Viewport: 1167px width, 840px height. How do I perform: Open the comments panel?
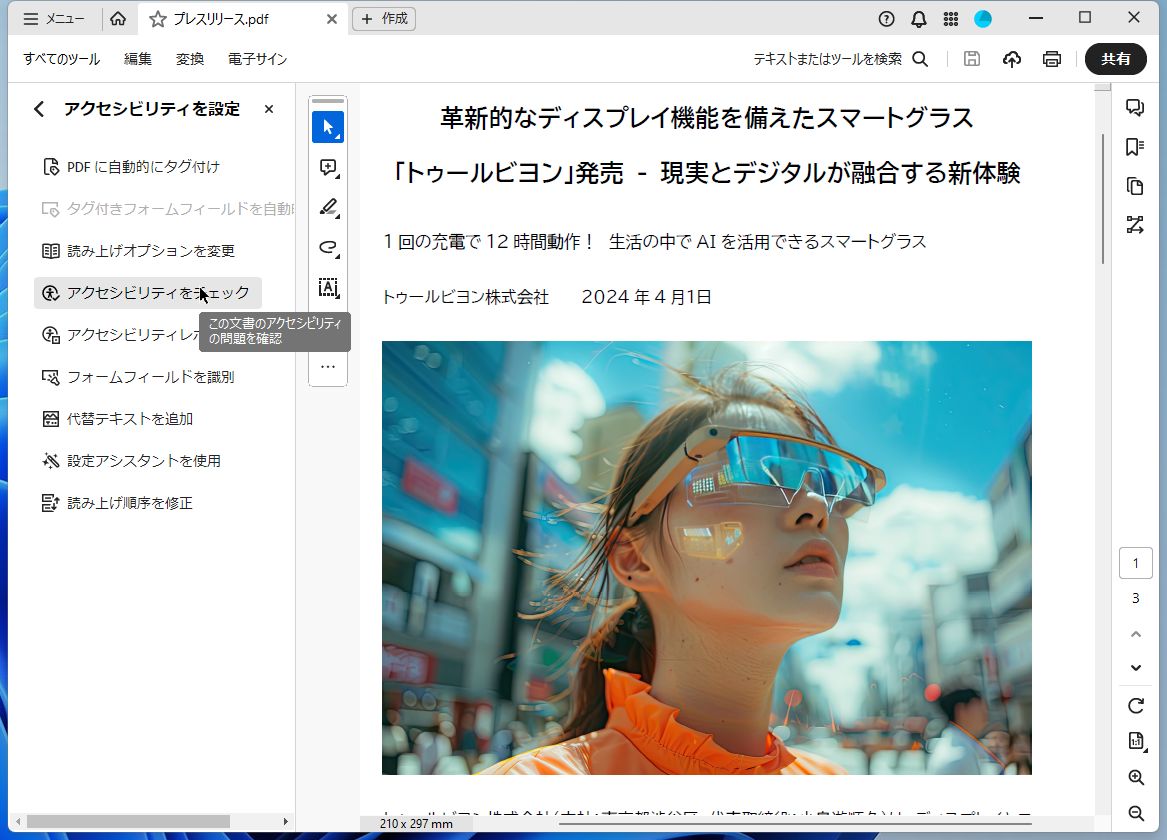1135,107
